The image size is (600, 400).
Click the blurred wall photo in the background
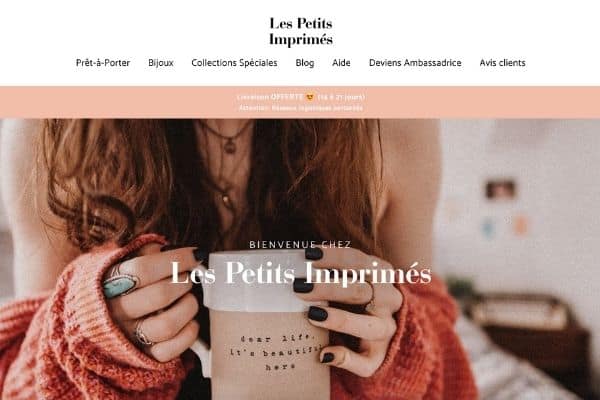pyautogui.click(x=500, y=189)
